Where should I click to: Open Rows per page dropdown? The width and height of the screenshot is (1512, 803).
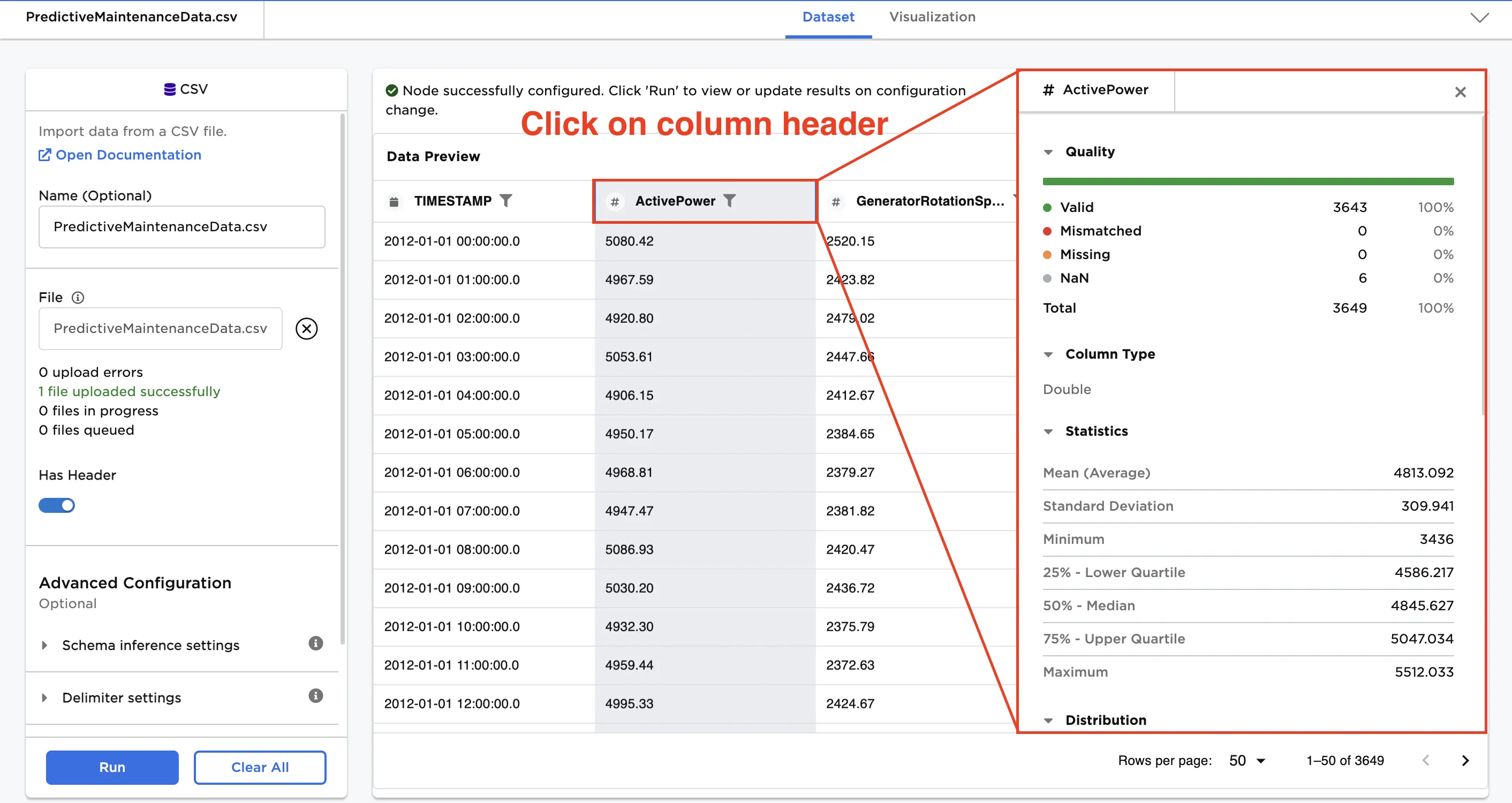pyautogui.click(x=1248, y=761)
